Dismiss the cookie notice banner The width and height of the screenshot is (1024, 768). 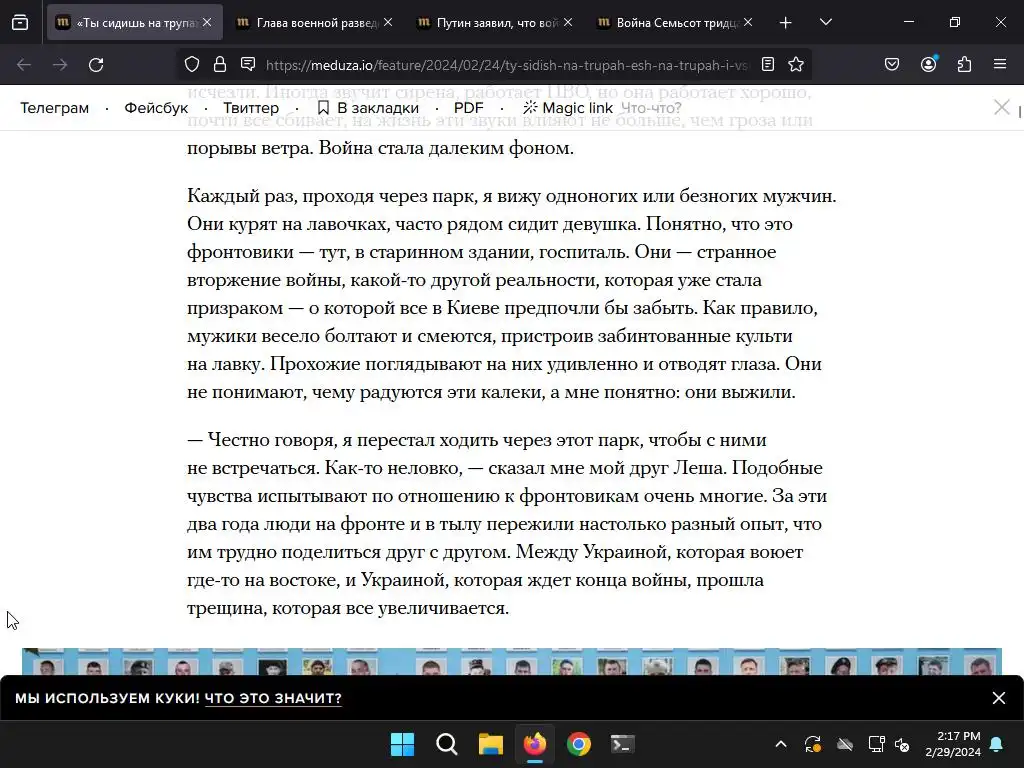[999, 698]
